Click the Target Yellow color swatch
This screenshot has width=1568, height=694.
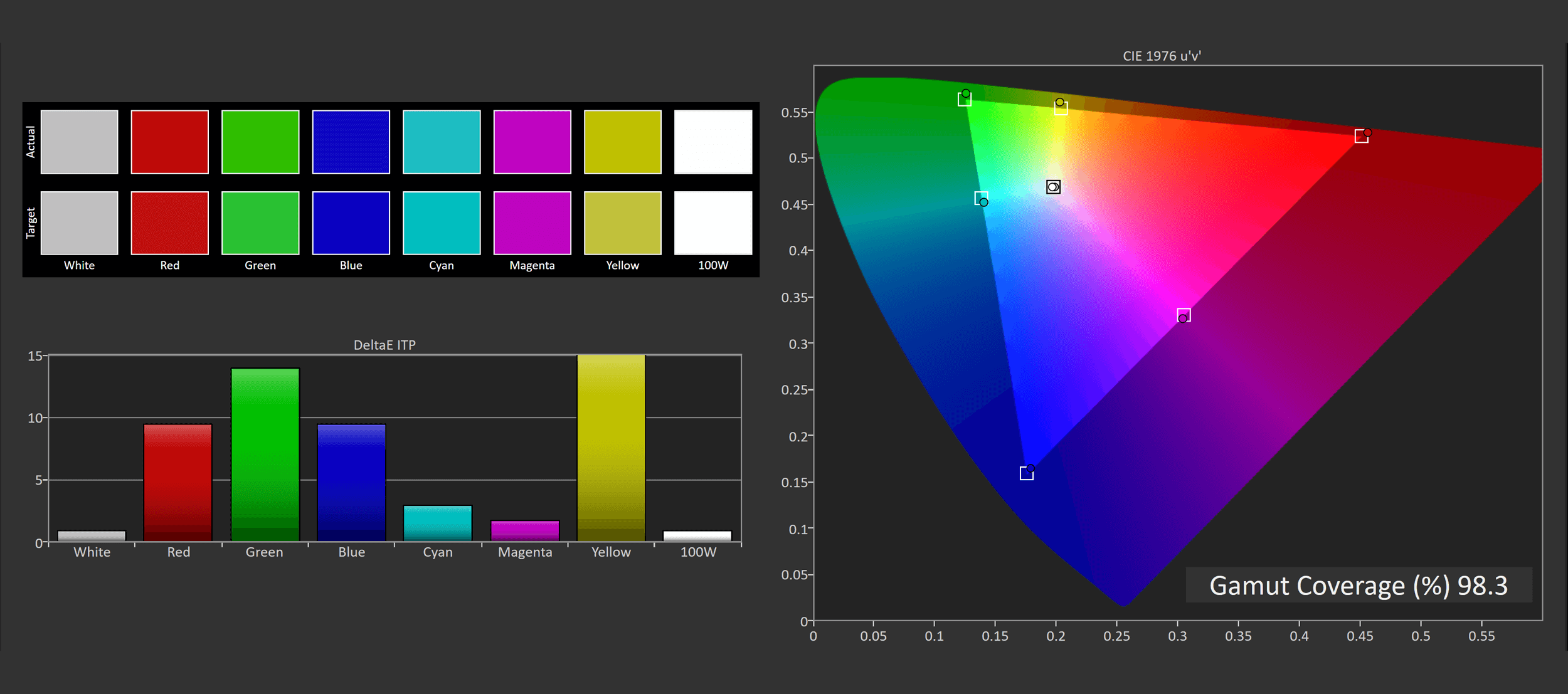pos(622,223)
